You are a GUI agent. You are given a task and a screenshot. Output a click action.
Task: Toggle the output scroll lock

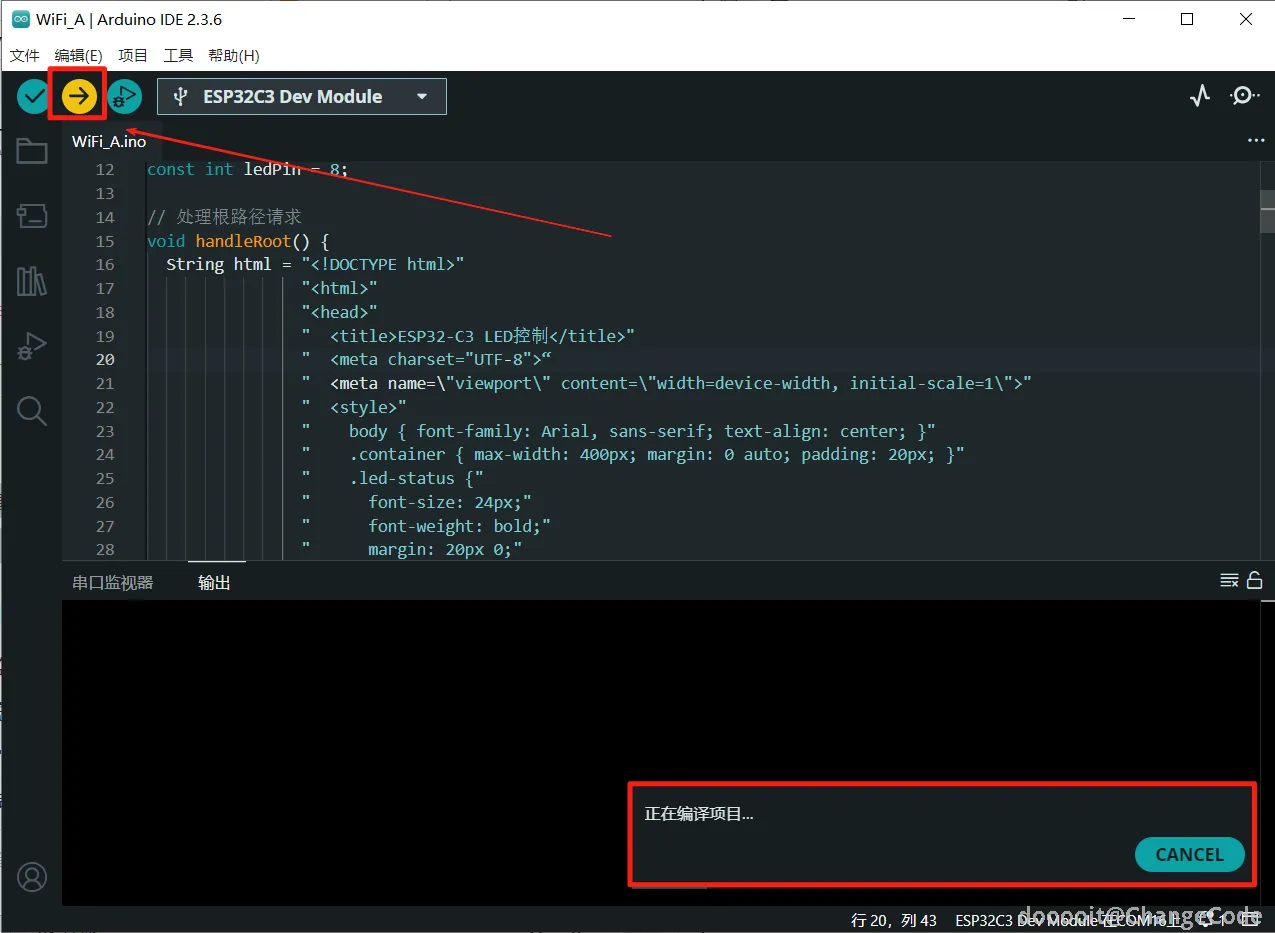1254,581
